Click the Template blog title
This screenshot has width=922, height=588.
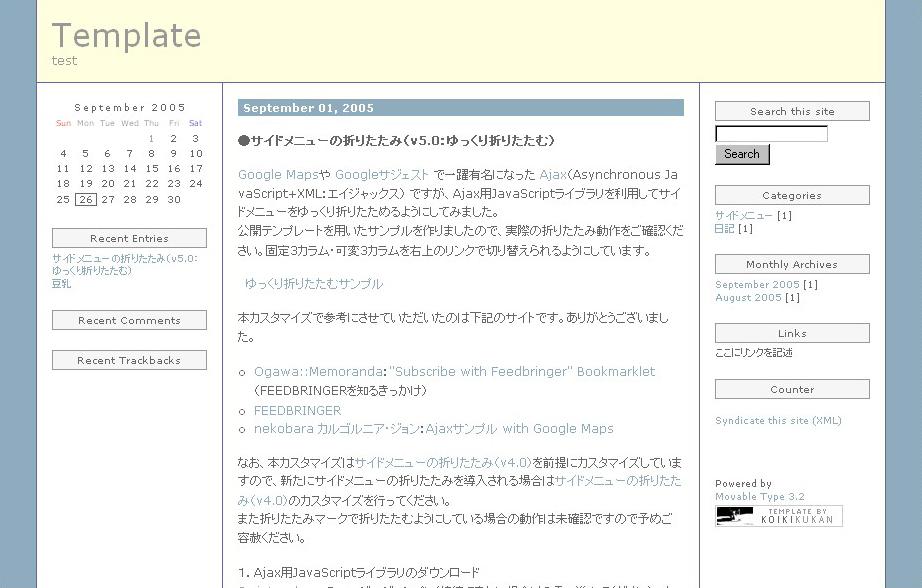tap(127, 36)
